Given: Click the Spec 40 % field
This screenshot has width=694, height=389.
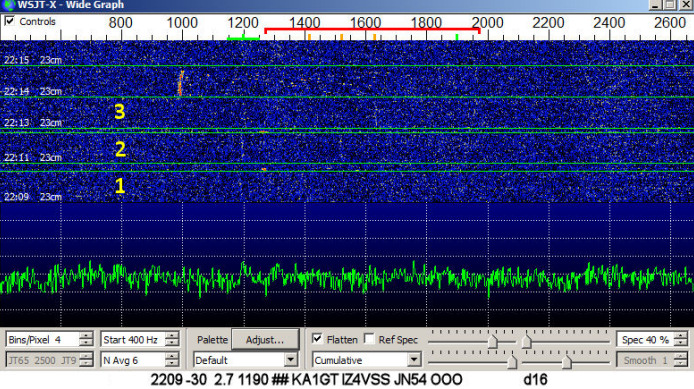Looking at the screenshot, I should [x=645, y=339].
